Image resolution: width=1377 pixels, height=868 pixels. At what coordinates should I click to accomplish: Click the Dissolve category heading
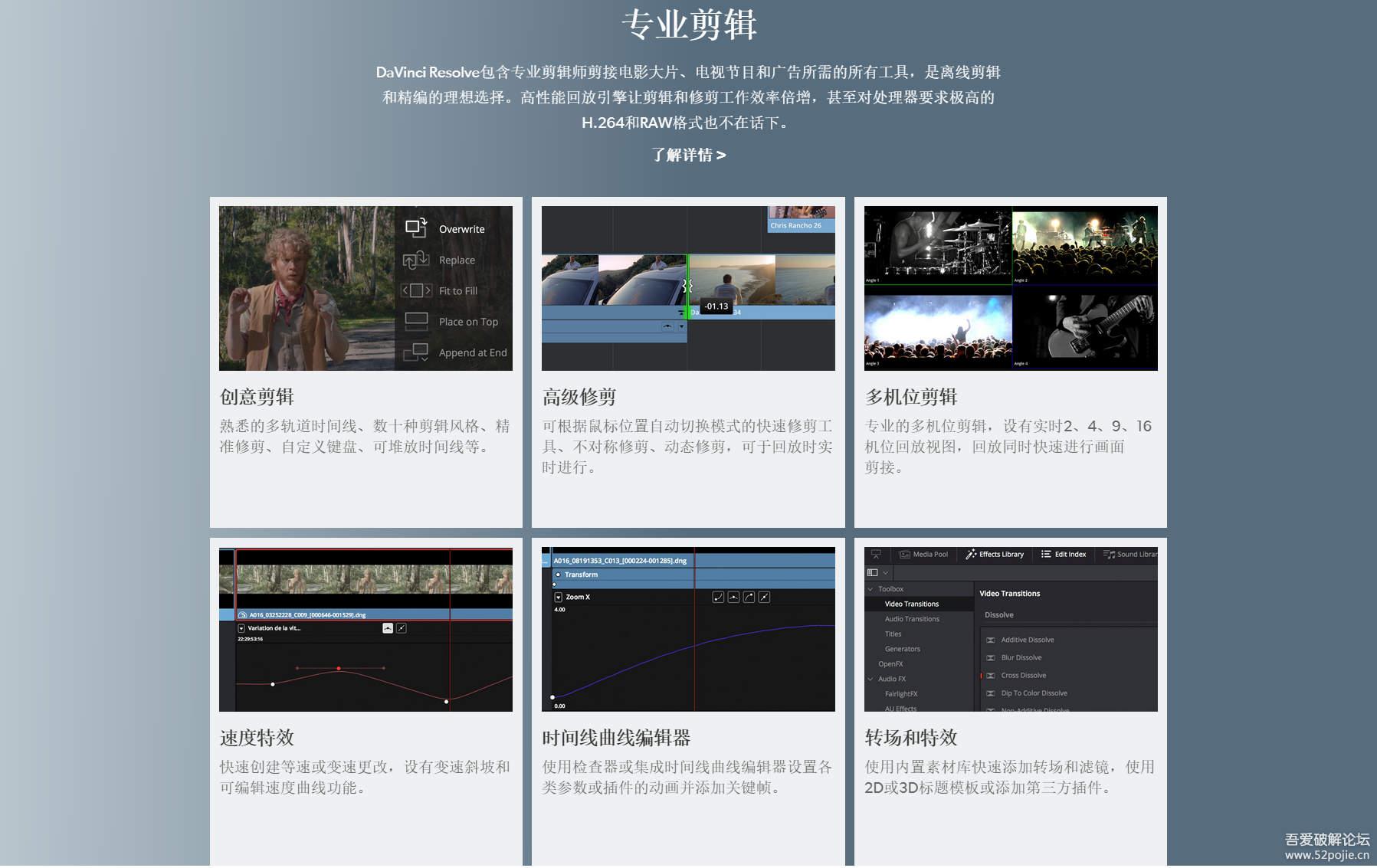click(x=999, y=614)
